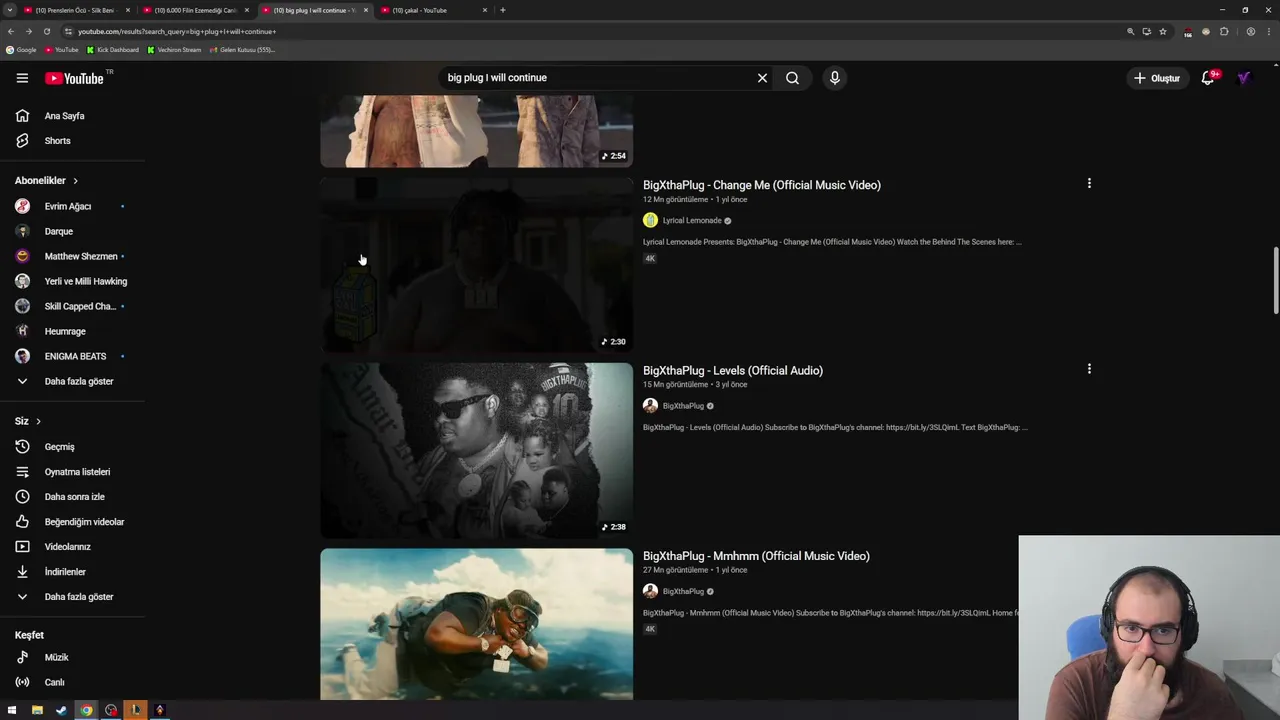
Task: Open BigXthaPlug channel under Levels video
Action: coord(683,406)
